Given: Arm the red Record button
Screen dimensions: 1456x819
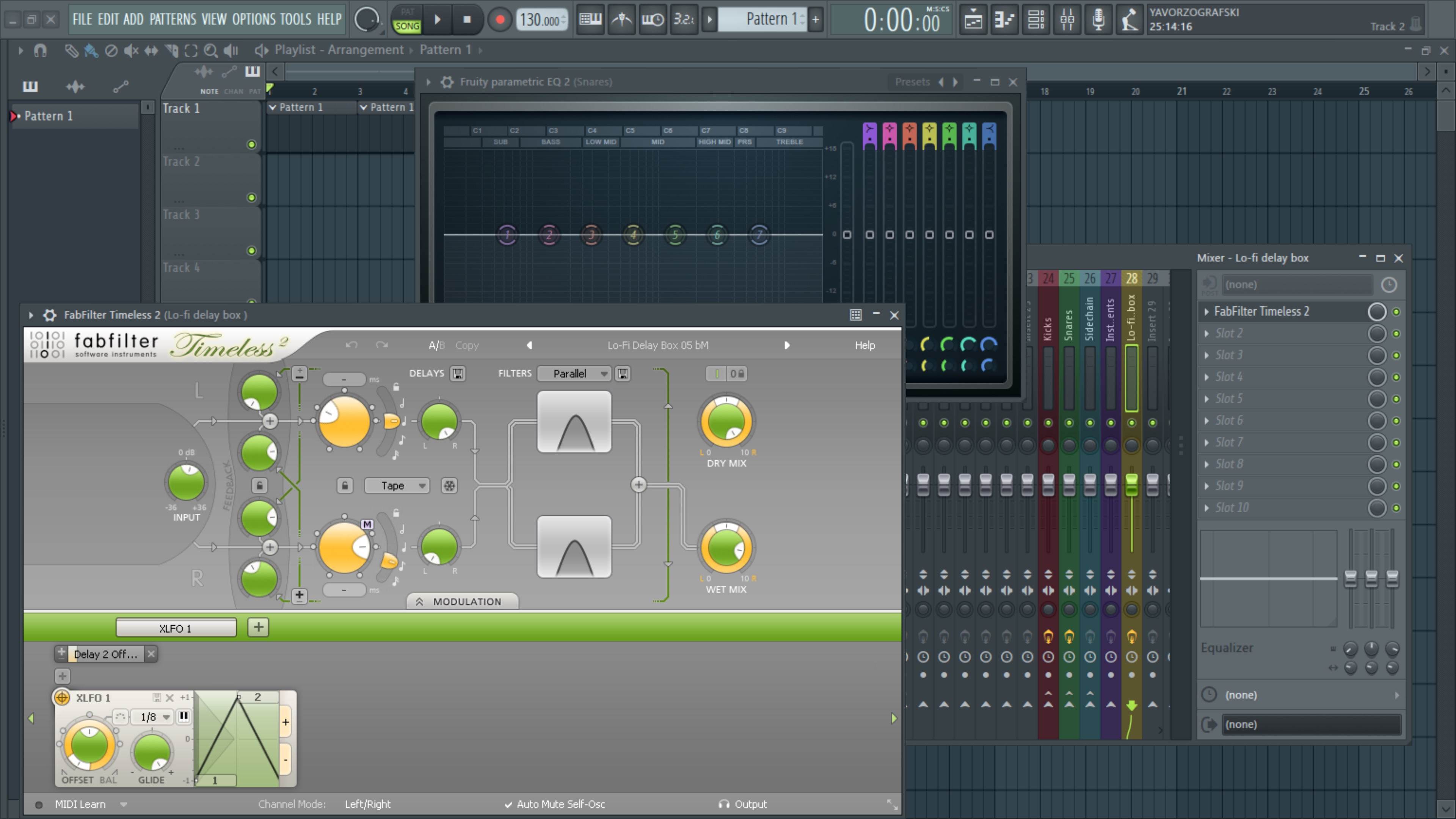Looking at the screenshot, I should point(500,20).
